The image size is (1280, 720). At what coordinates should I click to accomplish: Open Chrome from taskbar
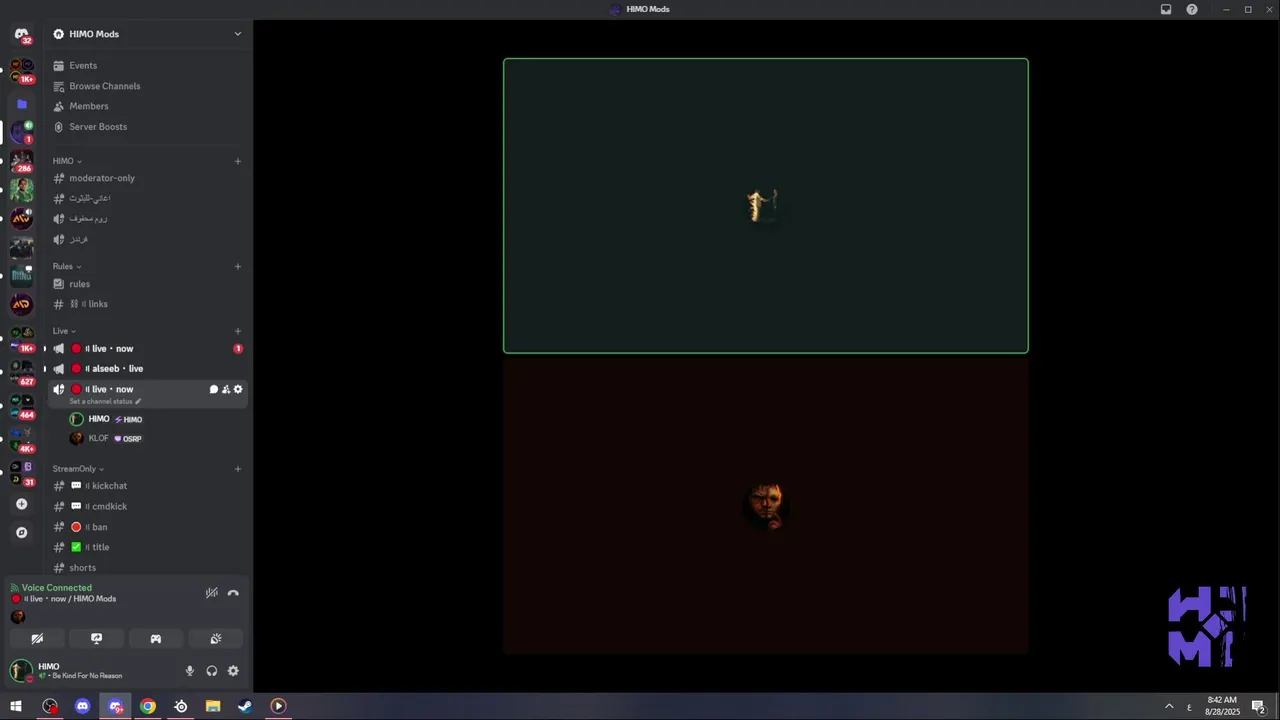[148, 706]
